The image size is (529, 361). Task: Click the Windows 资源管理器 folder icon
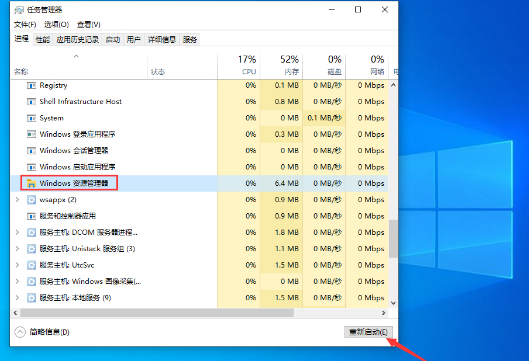pos(31,184)
